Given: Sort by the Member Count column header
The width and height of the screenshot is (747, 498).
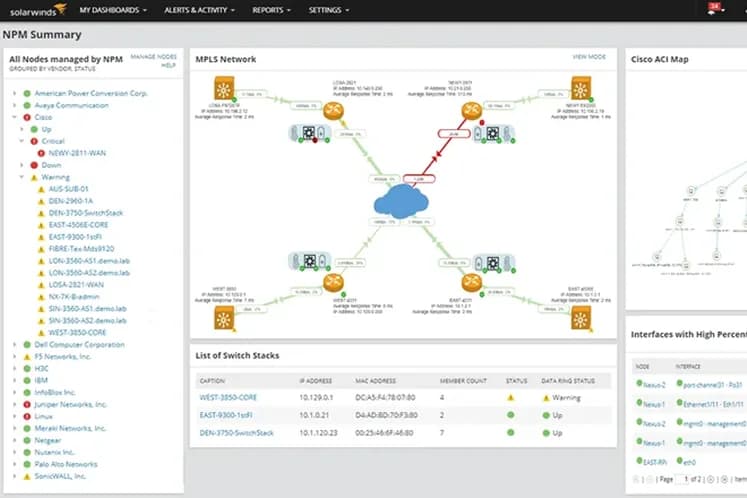Looking at the screenshot, I should (x=463, y=381).
